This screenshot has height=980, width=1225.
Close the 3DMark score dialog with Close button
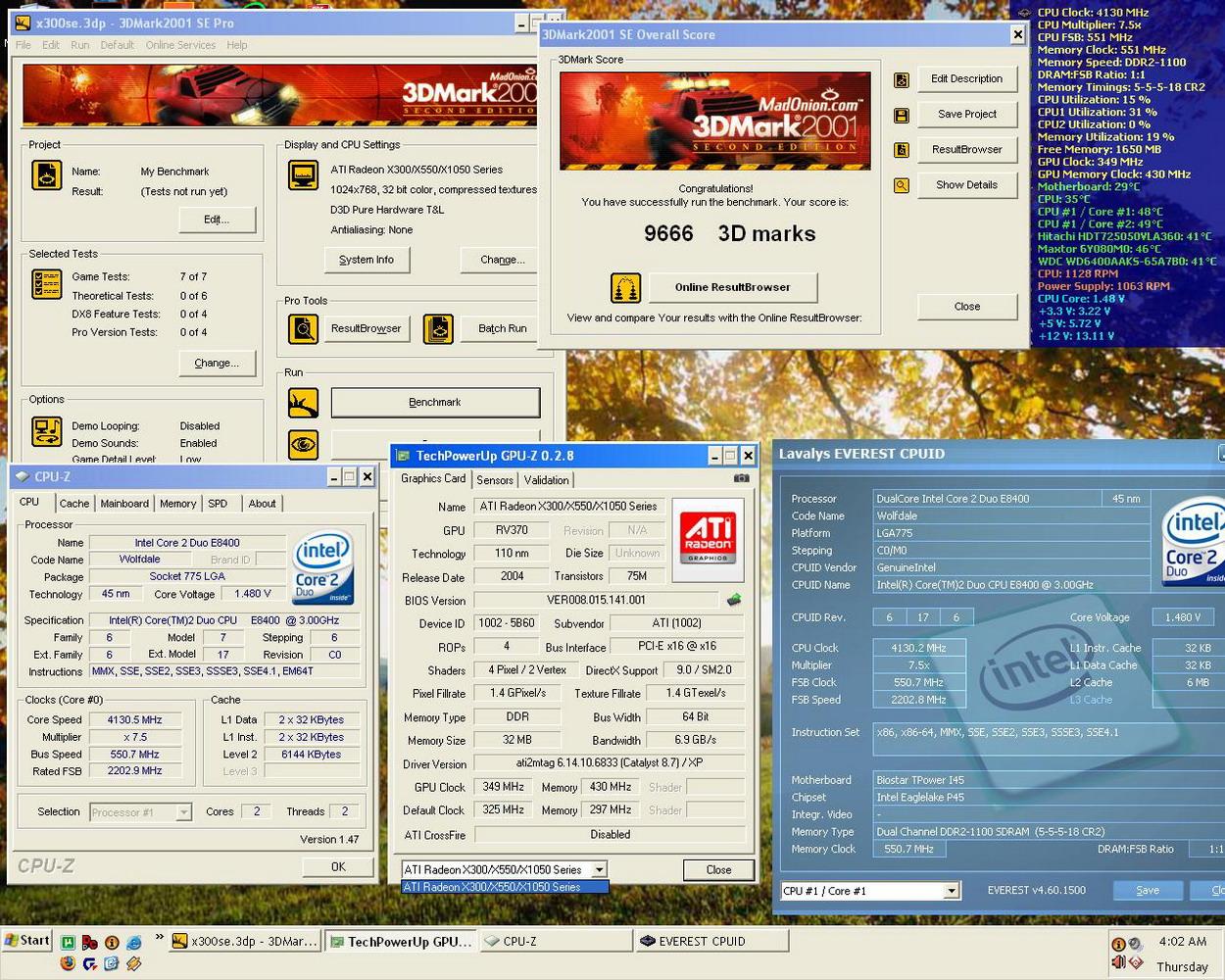966,307
